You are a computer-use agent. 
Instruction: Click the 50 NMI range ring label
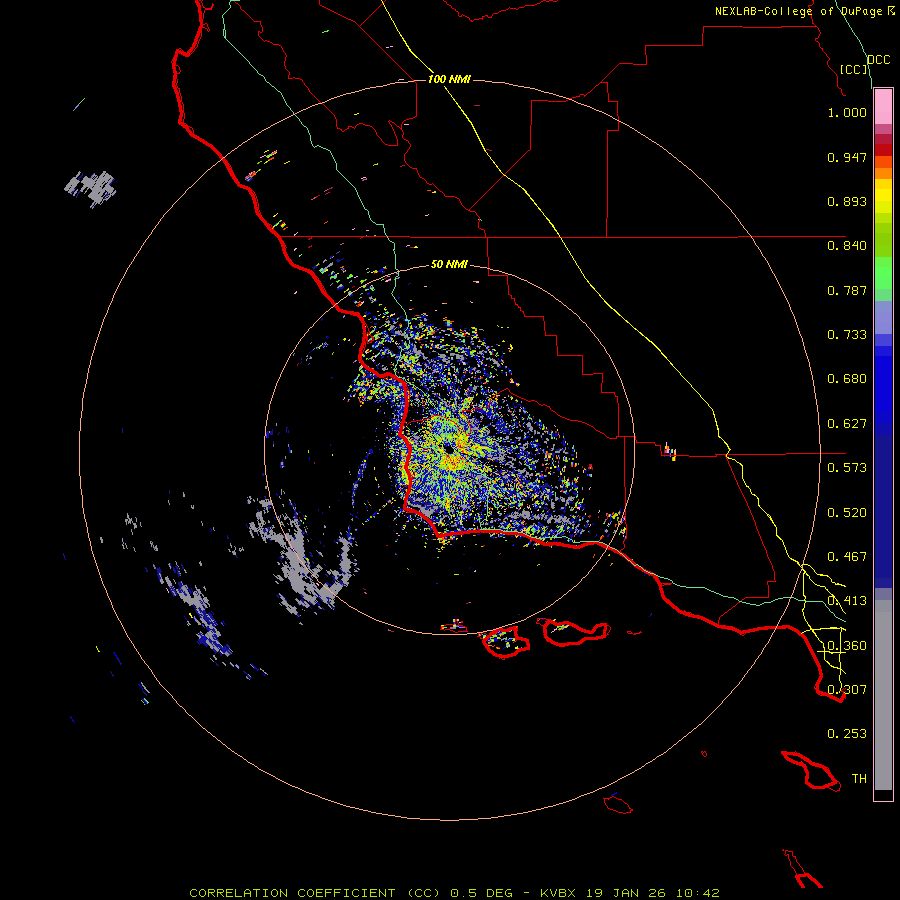(x=449, y=264)
